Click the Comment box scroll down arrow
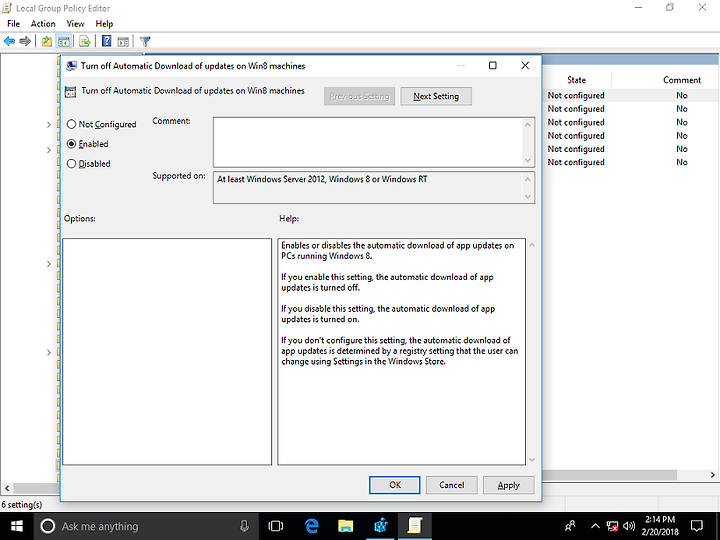The height and width of the screenshot is (540, 720). click(x=528, y=160)
